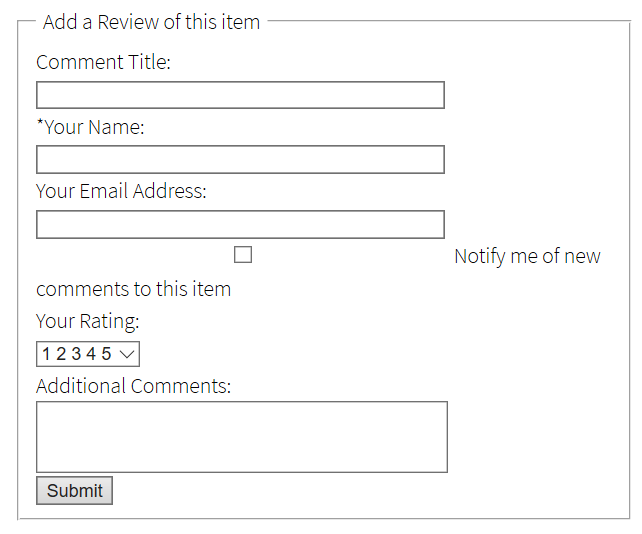Click the chevron arrow on rating selector
Viewport: 642px width, 534px height.
click(x=127, y=354)
